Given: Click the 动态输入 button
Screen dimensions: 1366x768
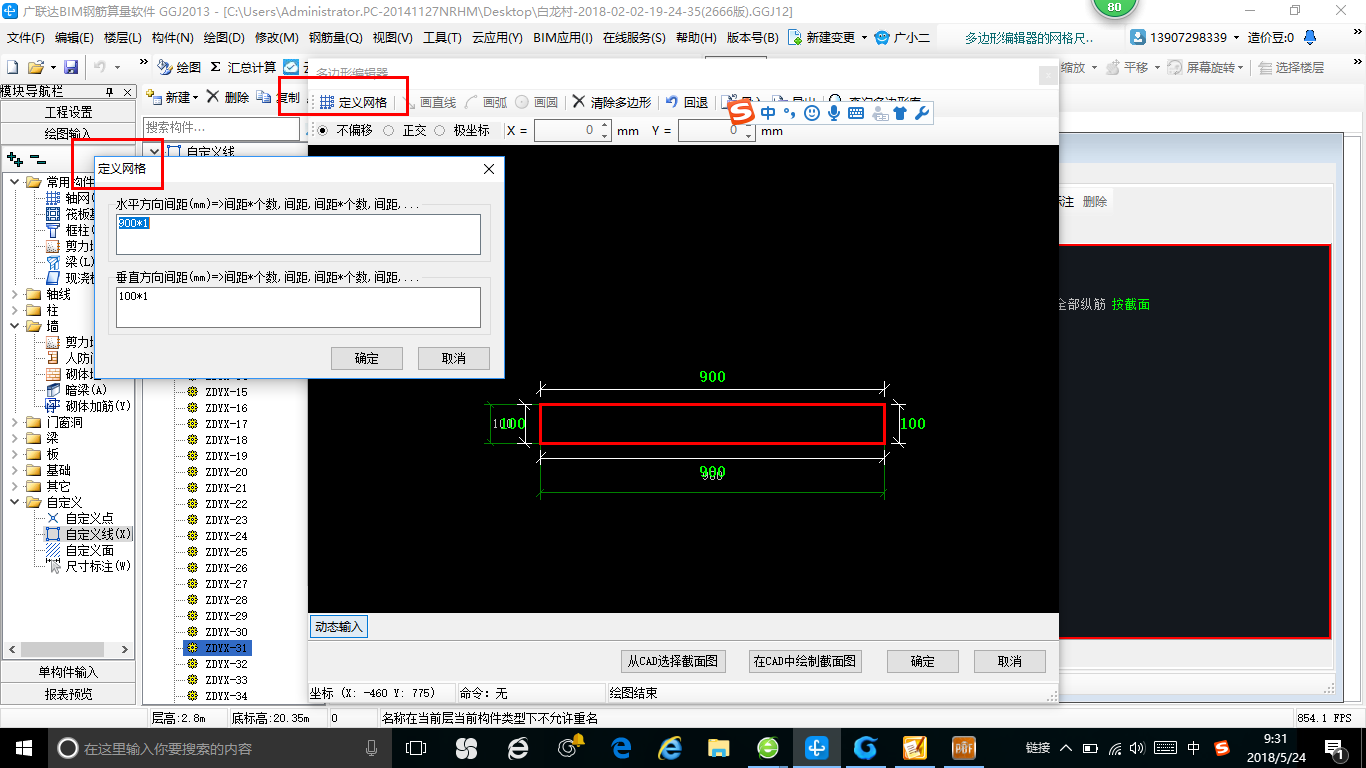Looking at the screenshot, I should point(339,627).
